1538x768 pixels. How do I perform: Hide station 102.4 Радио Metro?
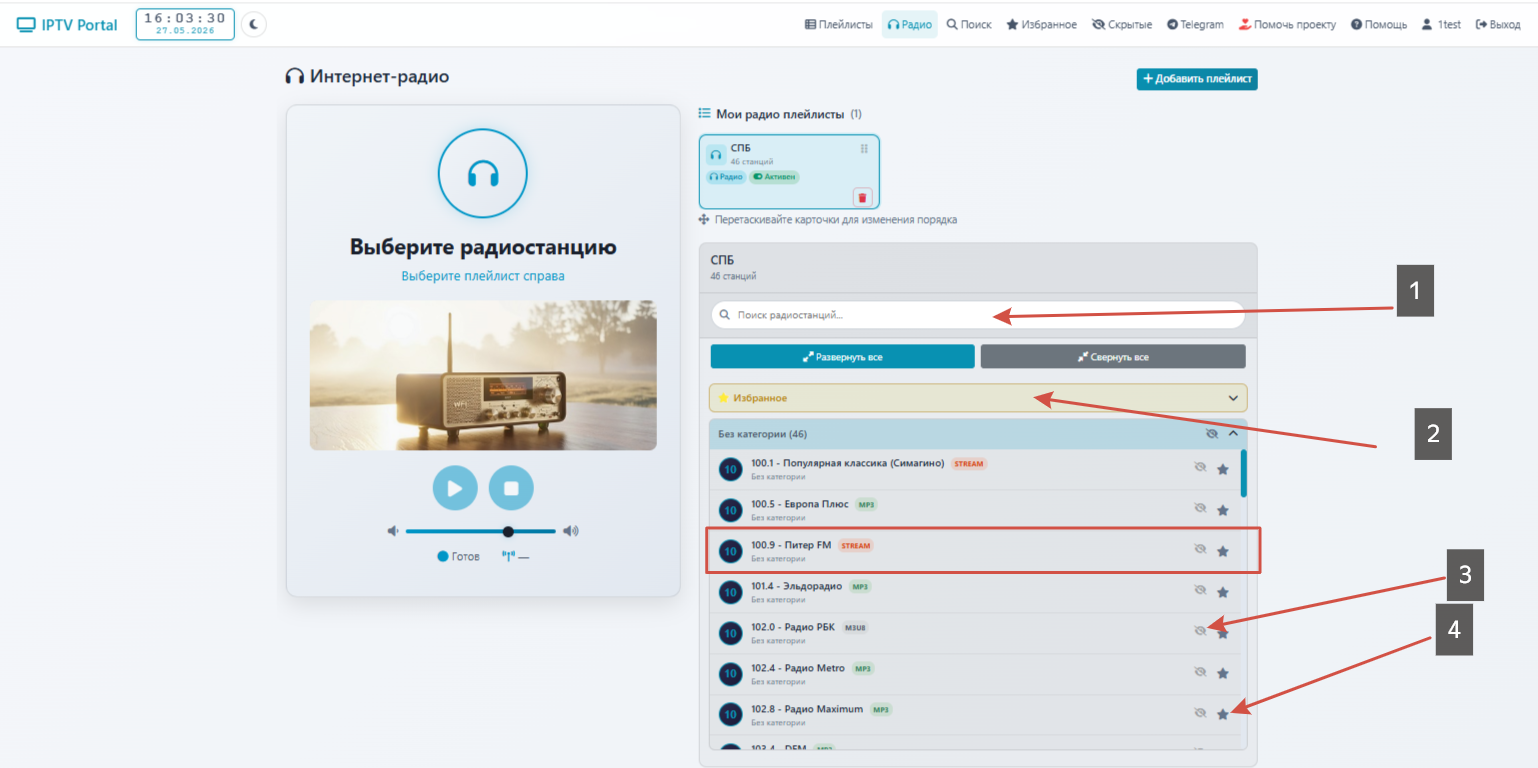point(1200,673)
